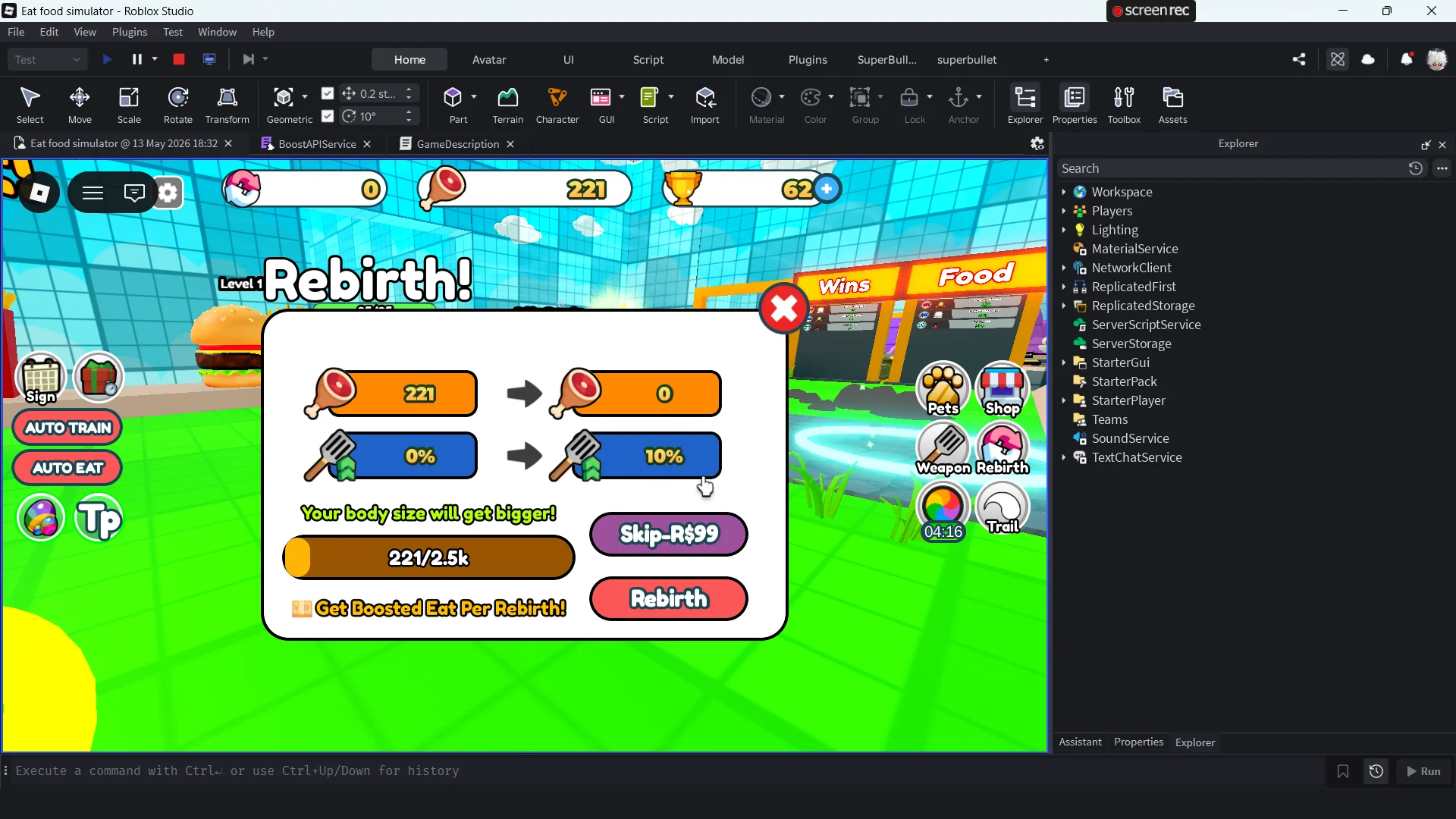Close the Rebirth popup with red X

(x=784, y=309)
